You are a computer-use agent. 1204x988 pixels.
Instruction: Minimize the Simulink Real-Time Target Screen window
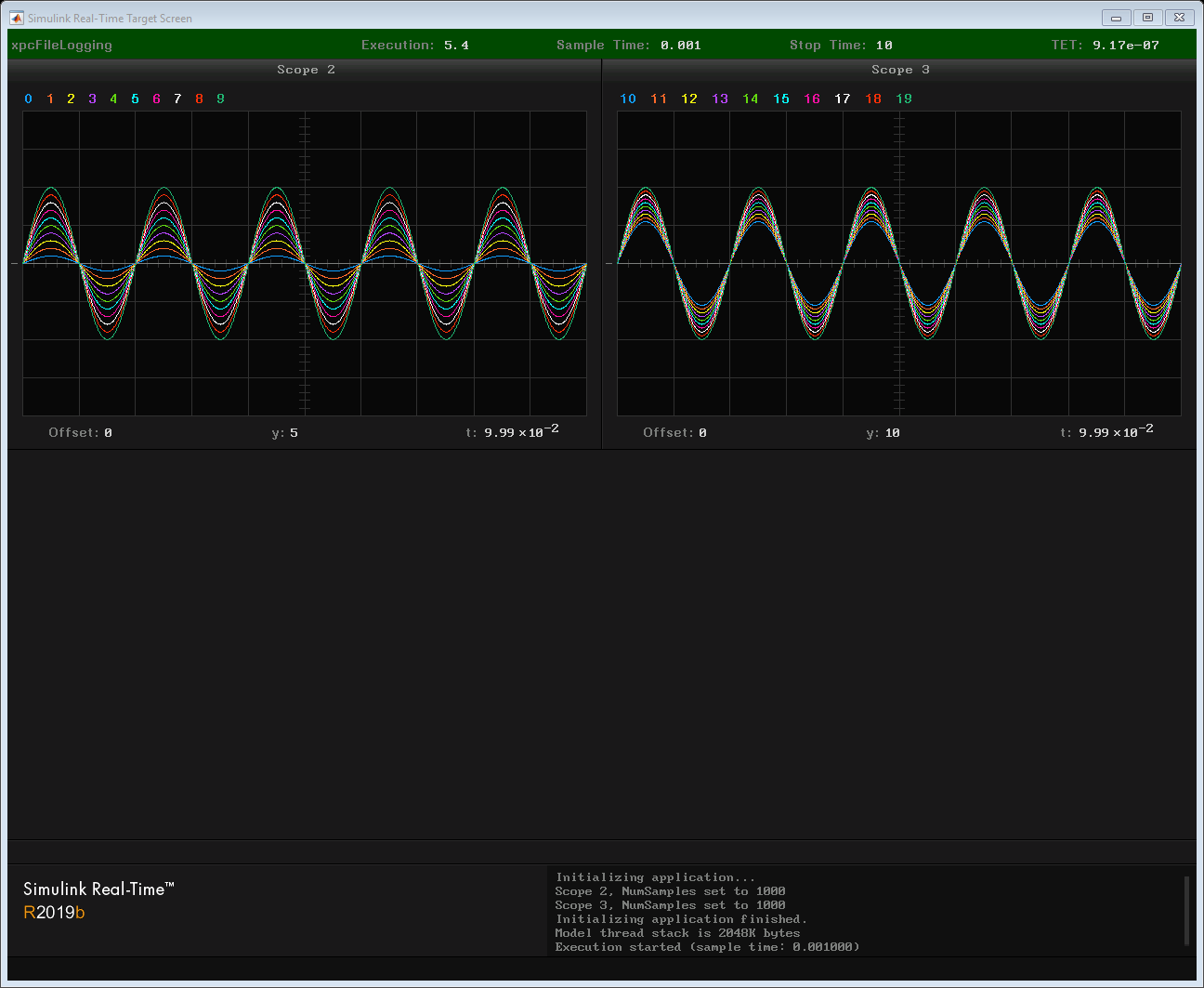(1116, 18)
